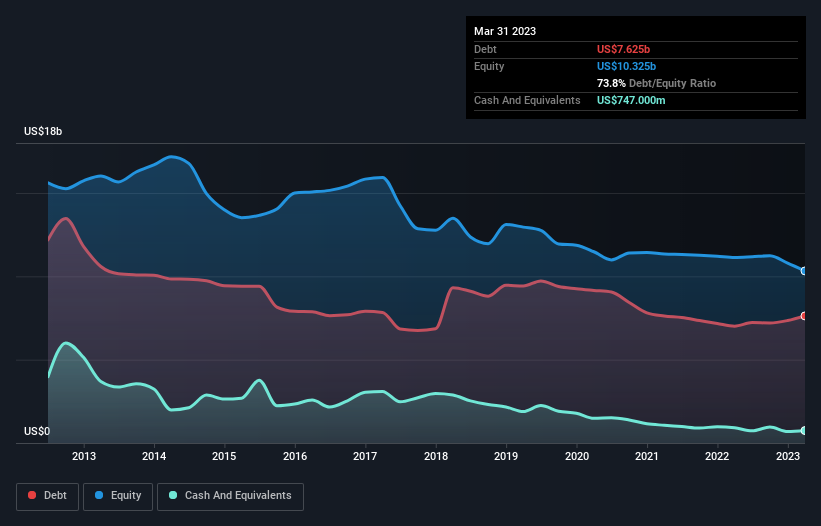Toggle Cash And Equivalents legend button
The height and width of the screenshot is (526, 821).
tap(230, 496)
